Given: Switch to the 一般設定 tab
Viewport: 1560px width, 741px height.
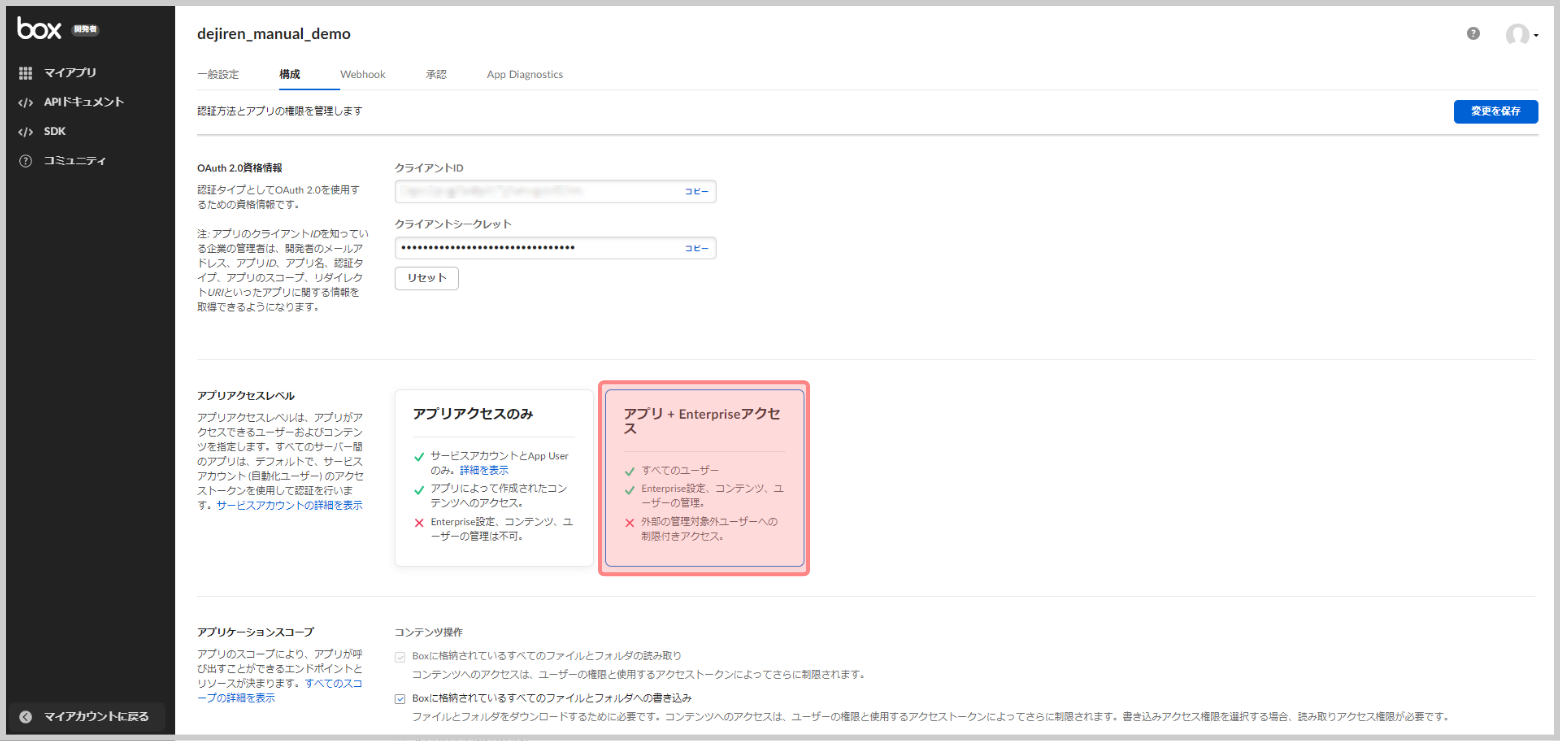Looking at the screenshot, I should coord(218,74).
